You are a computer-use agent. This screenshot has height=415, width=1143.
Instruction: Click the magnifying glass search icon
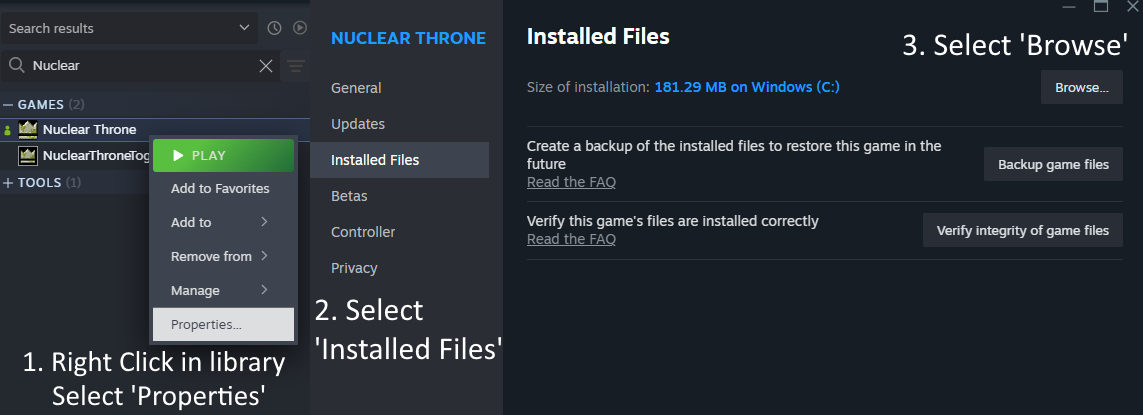point(16,66)
